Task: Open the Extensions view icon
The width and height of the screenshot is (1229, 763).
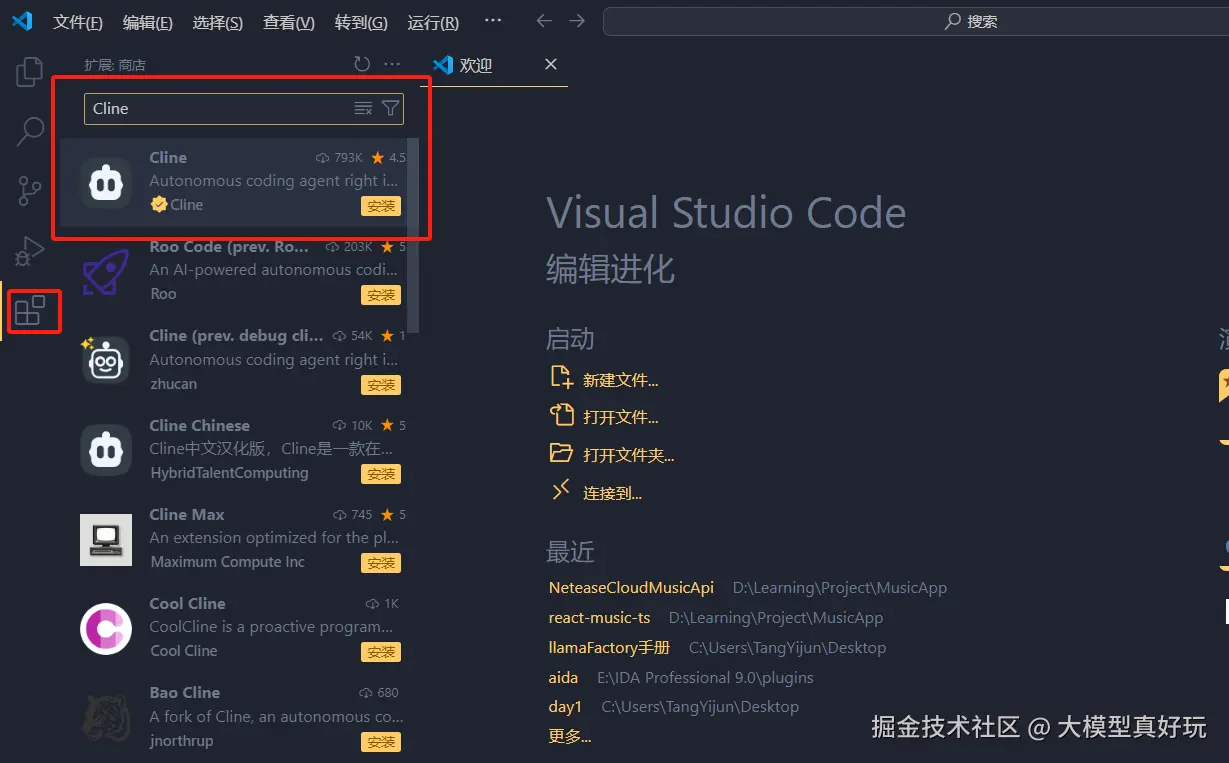Action: pos(30,311)
